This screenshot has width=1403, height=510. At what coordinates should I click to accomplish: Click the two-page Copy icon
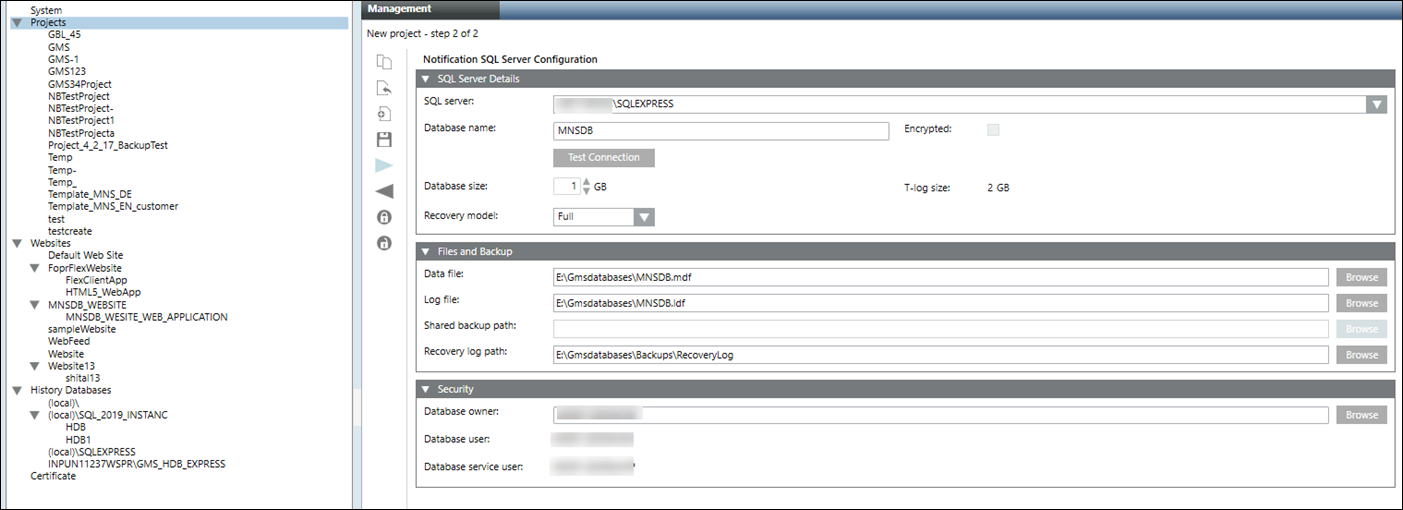point(384,62)
